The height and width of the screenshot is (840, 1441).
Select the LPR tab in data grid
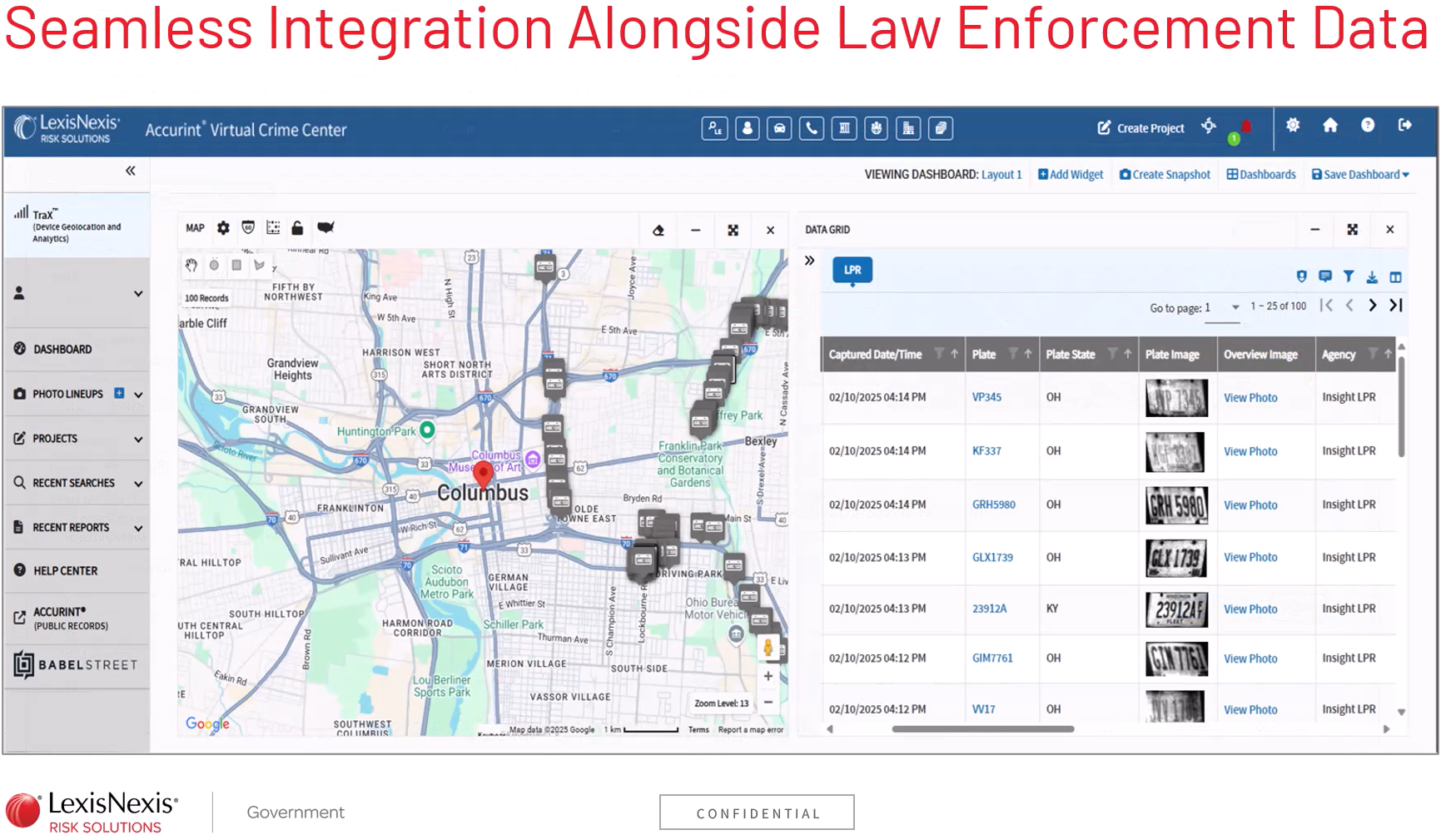tap(852, 271)
